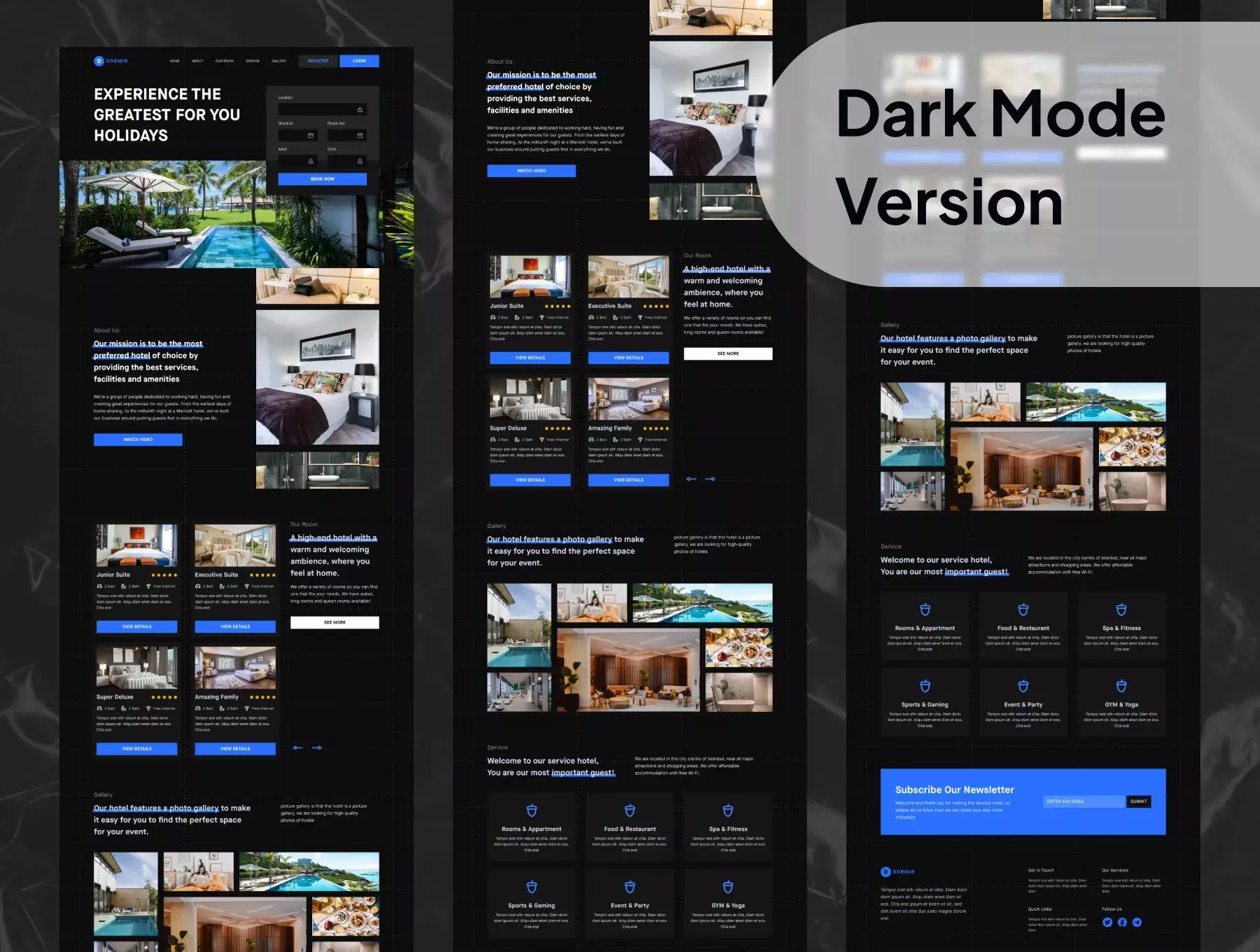Open the SERVICE nav item
Screen dimensions: 1260x952
coord(253,61)
